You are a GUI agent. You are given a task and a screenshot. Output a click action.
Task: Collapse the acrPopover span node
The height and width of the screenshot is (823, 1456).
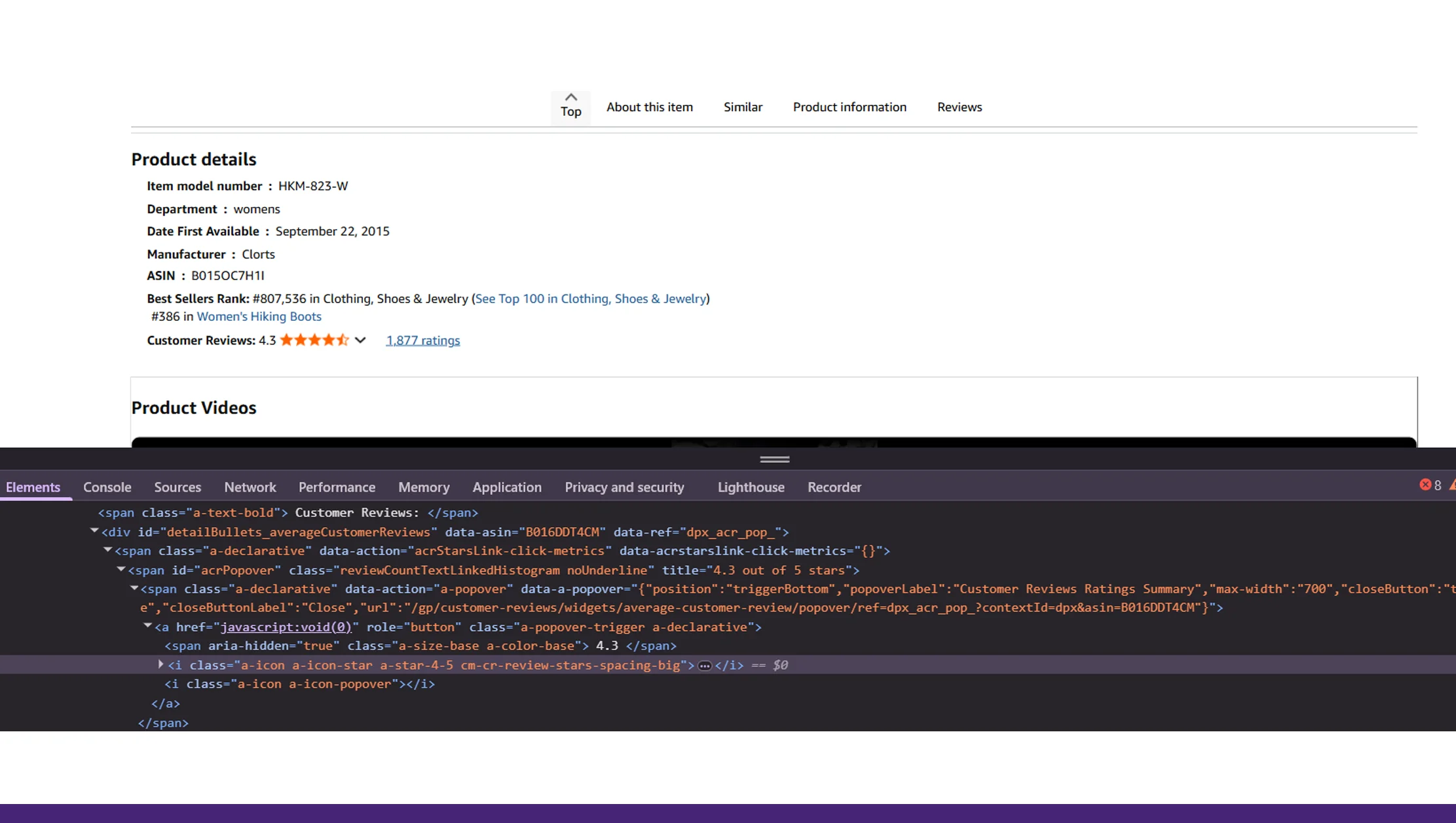pos(121,570)
